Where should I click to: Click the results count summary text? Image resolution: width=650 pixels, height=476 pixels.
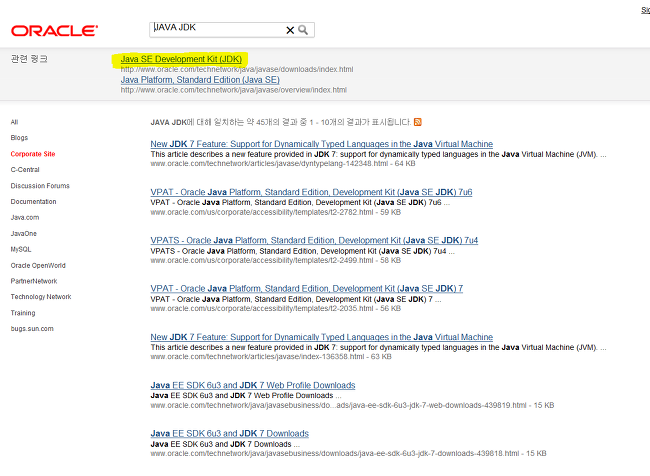pyautogui.click(x=281, y=122)
